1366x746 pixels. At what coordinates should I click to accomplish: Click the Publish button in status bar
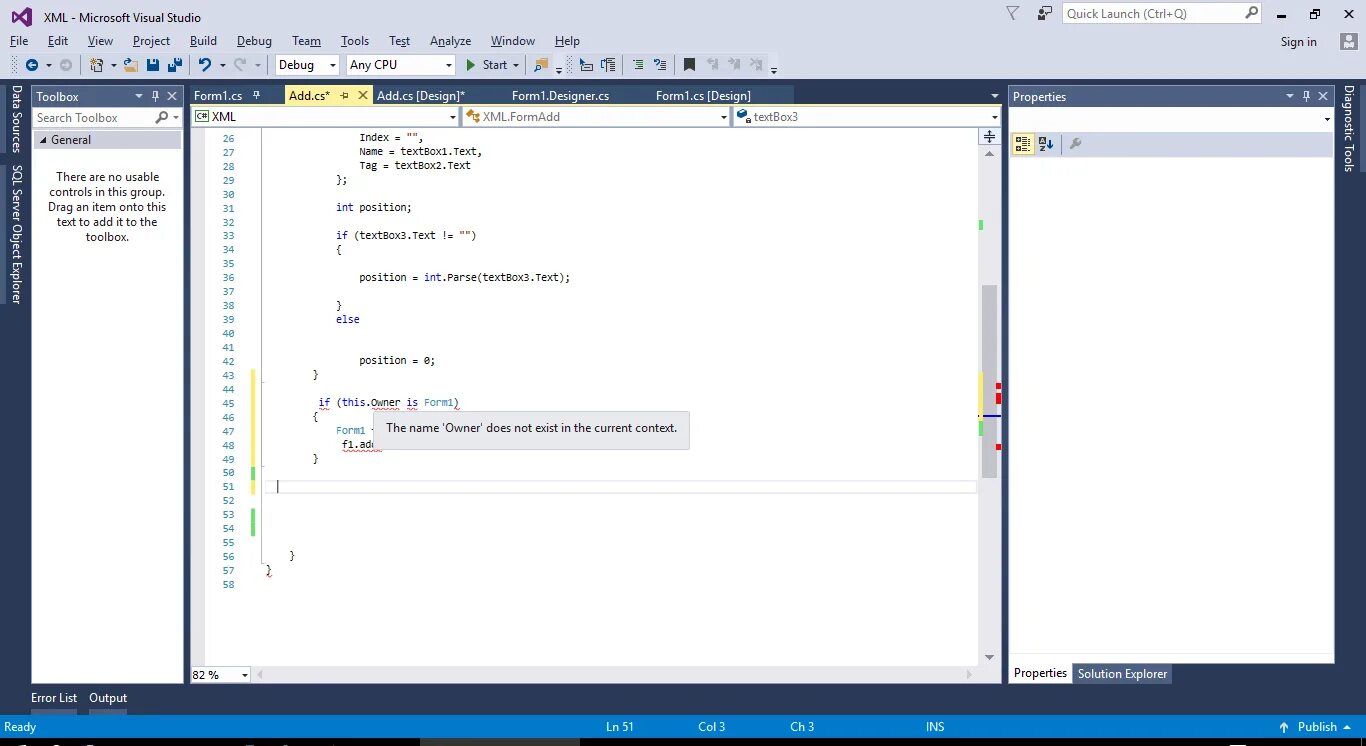pyautogui.click(x=1317, y=727)
